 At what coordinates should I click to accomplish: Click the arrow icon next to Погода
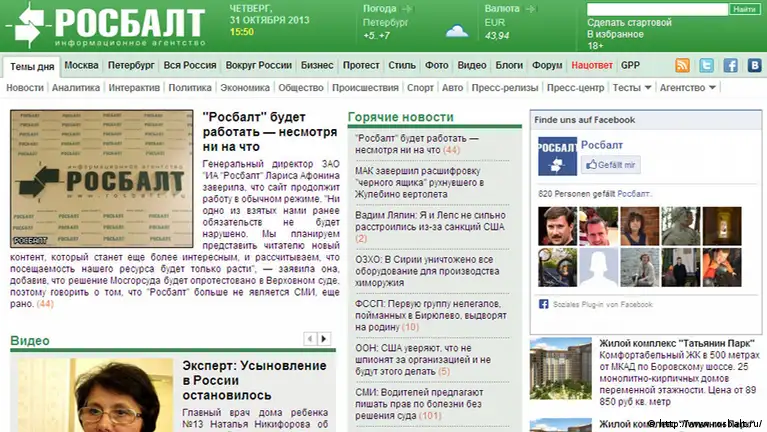coord(405,8)
